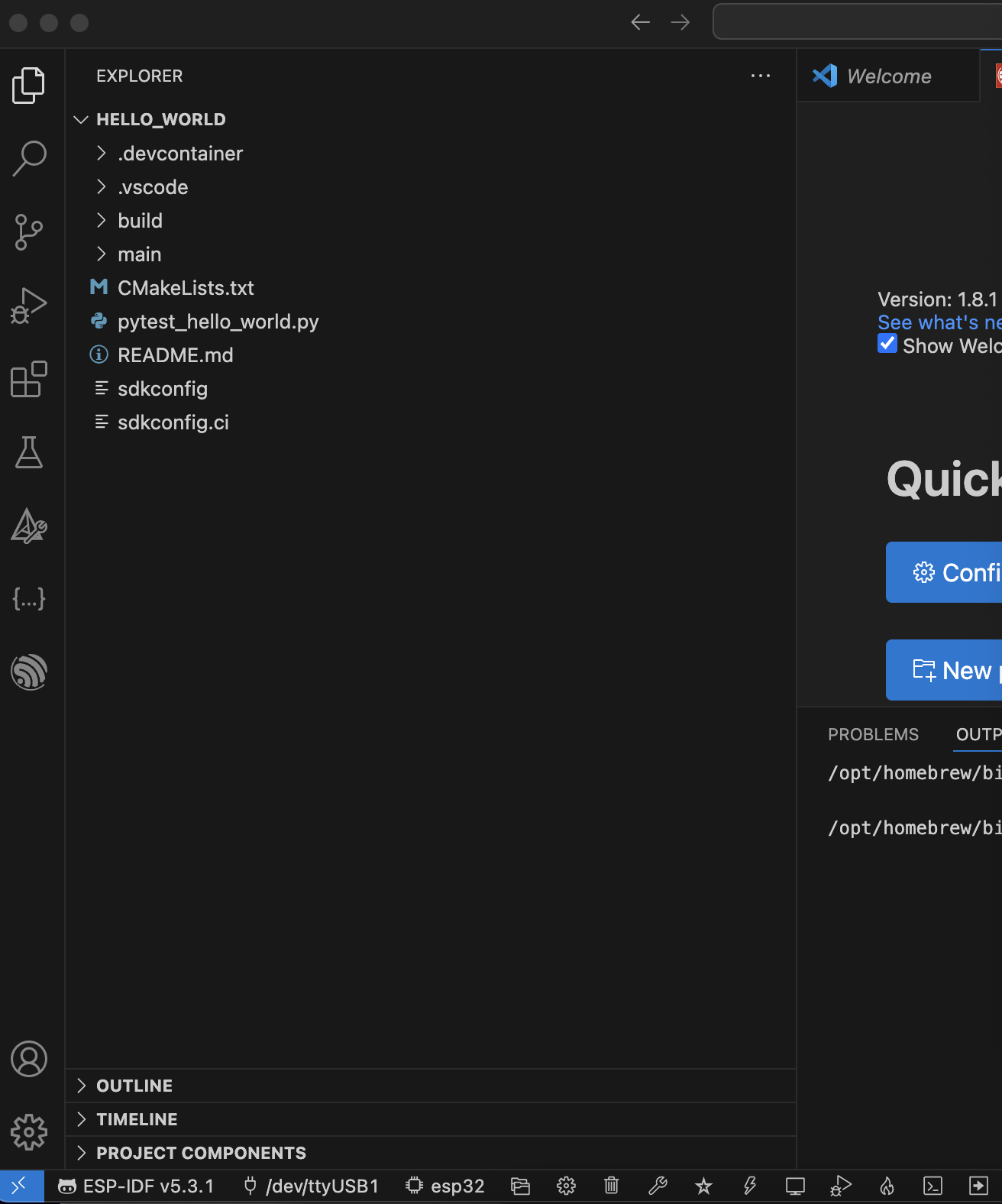Image resolution: width=1002 pixels, height=1204 pixels.
Task: Expand the TIMELINE section
Action: 431,1119
